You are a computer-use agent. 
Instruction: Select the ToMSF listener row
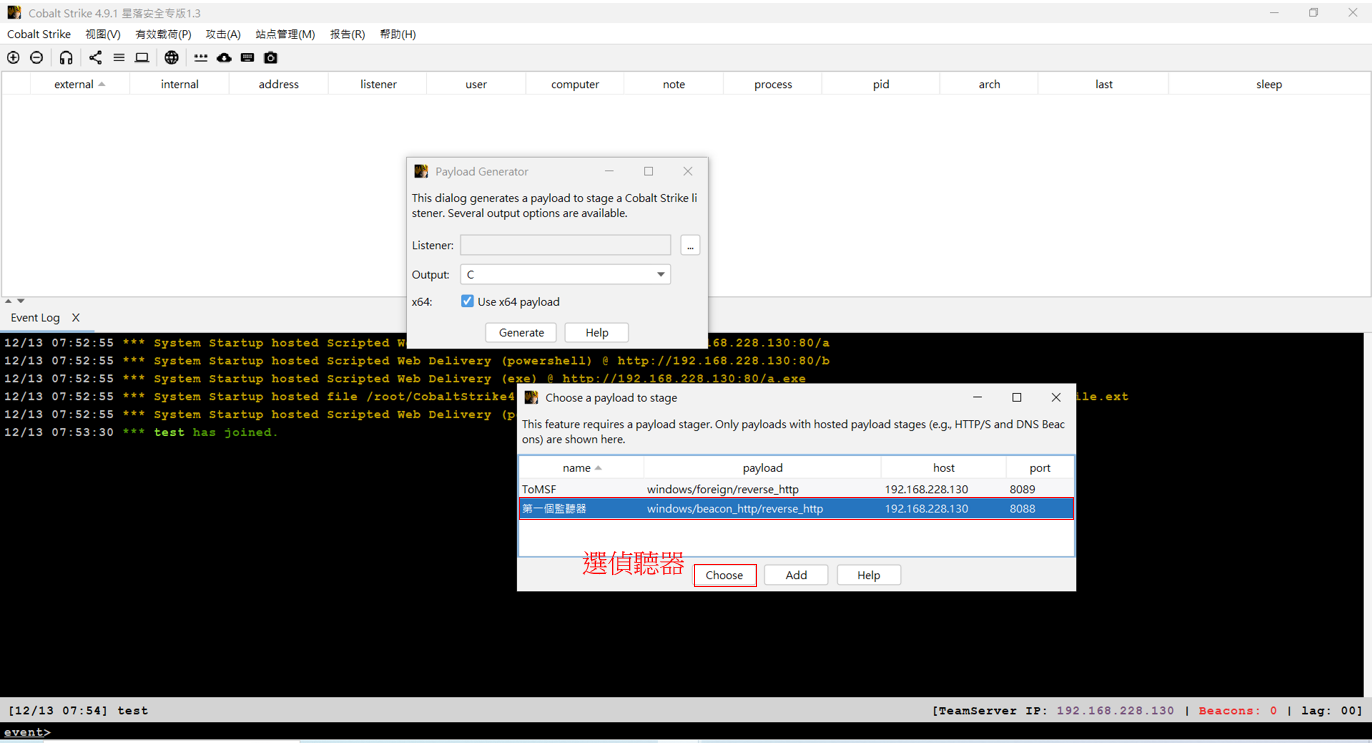pos(796,489)
